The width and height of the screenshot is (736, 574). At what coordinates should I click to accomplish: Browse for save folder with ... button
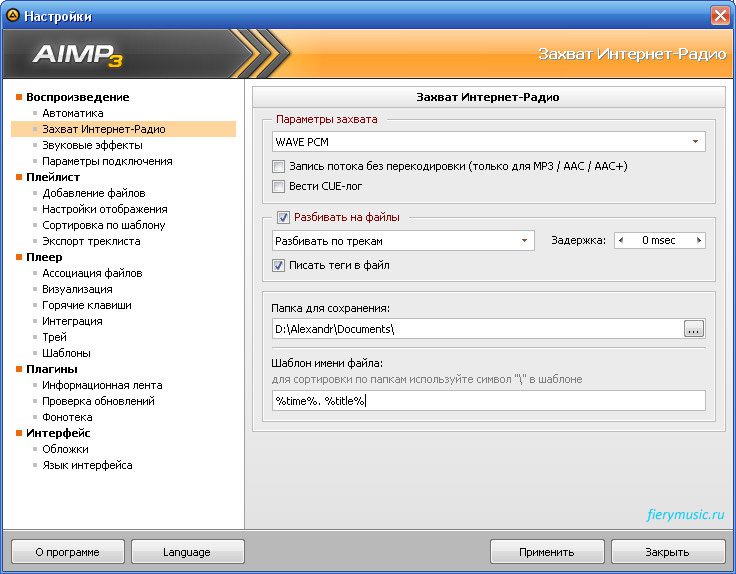click(x=694, y=329)
